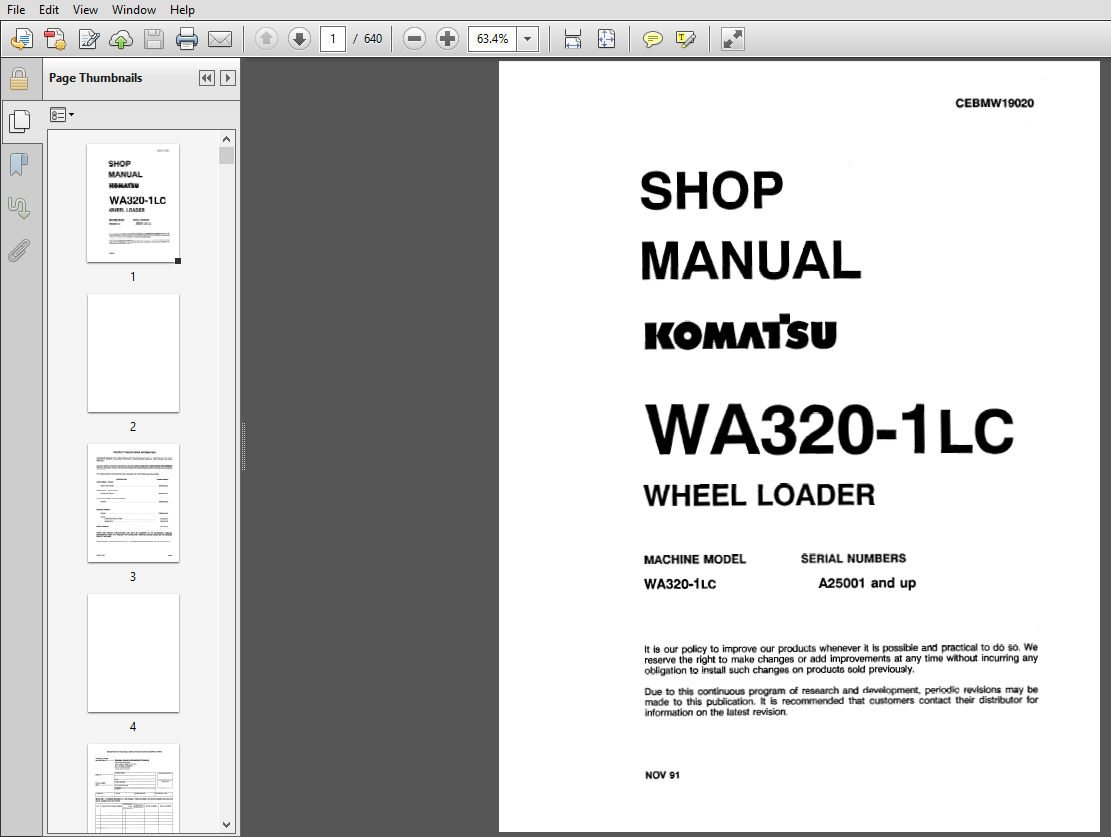Click the 'WA320-1LC' model heading
This screenshot has width=1111, height=837.
829,430
